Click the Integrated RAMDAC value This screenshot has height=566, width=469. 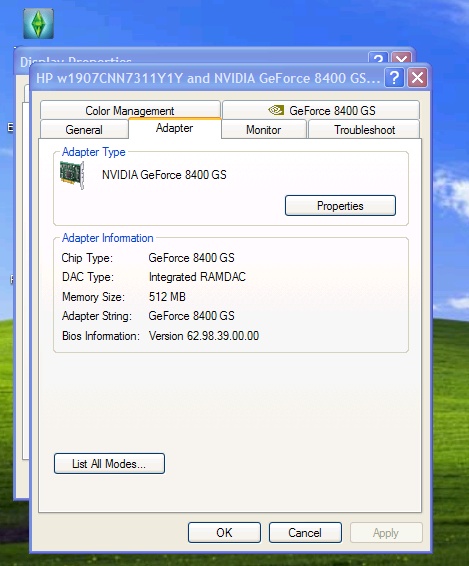[x=197, y=277]
